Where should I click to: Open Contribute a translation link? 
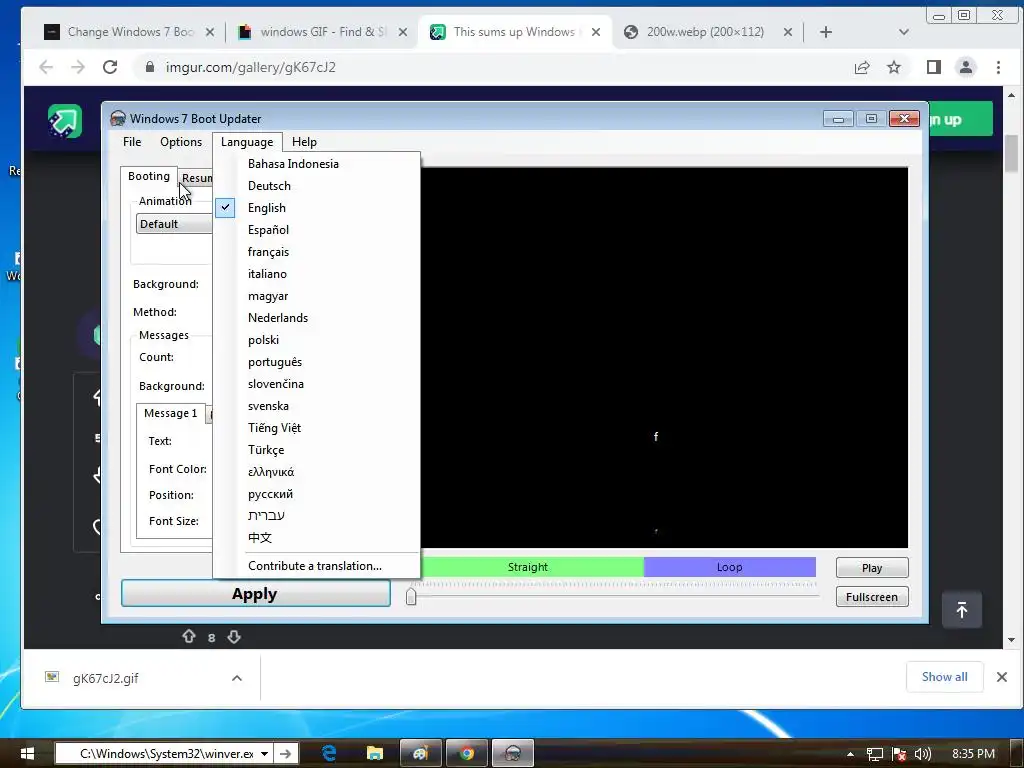click(317, 566)
